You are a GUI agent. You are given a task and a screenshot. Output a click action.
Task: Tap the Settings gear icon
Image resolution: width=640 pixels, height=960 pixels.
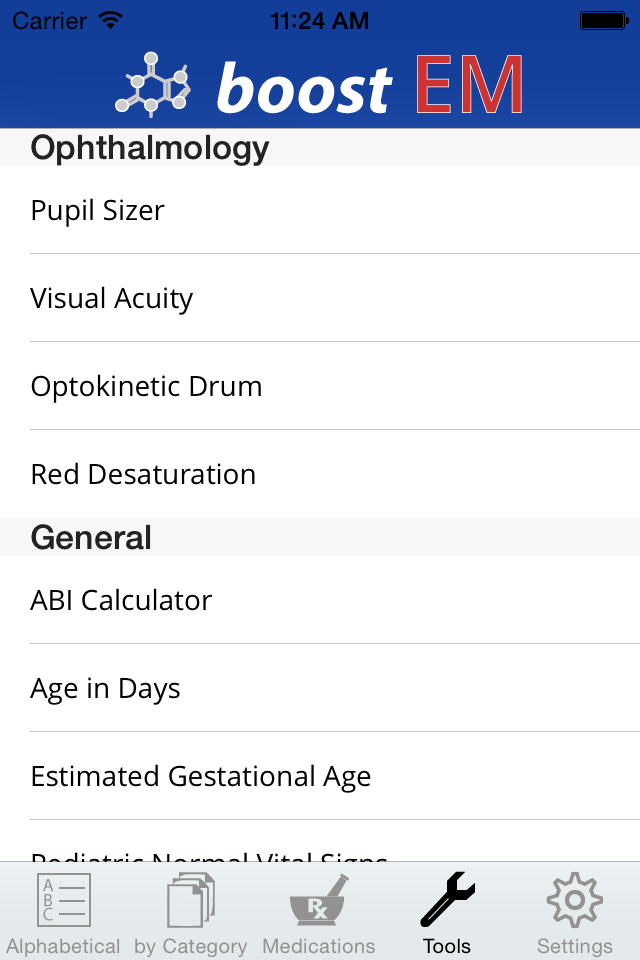click(x=575, y=900)
